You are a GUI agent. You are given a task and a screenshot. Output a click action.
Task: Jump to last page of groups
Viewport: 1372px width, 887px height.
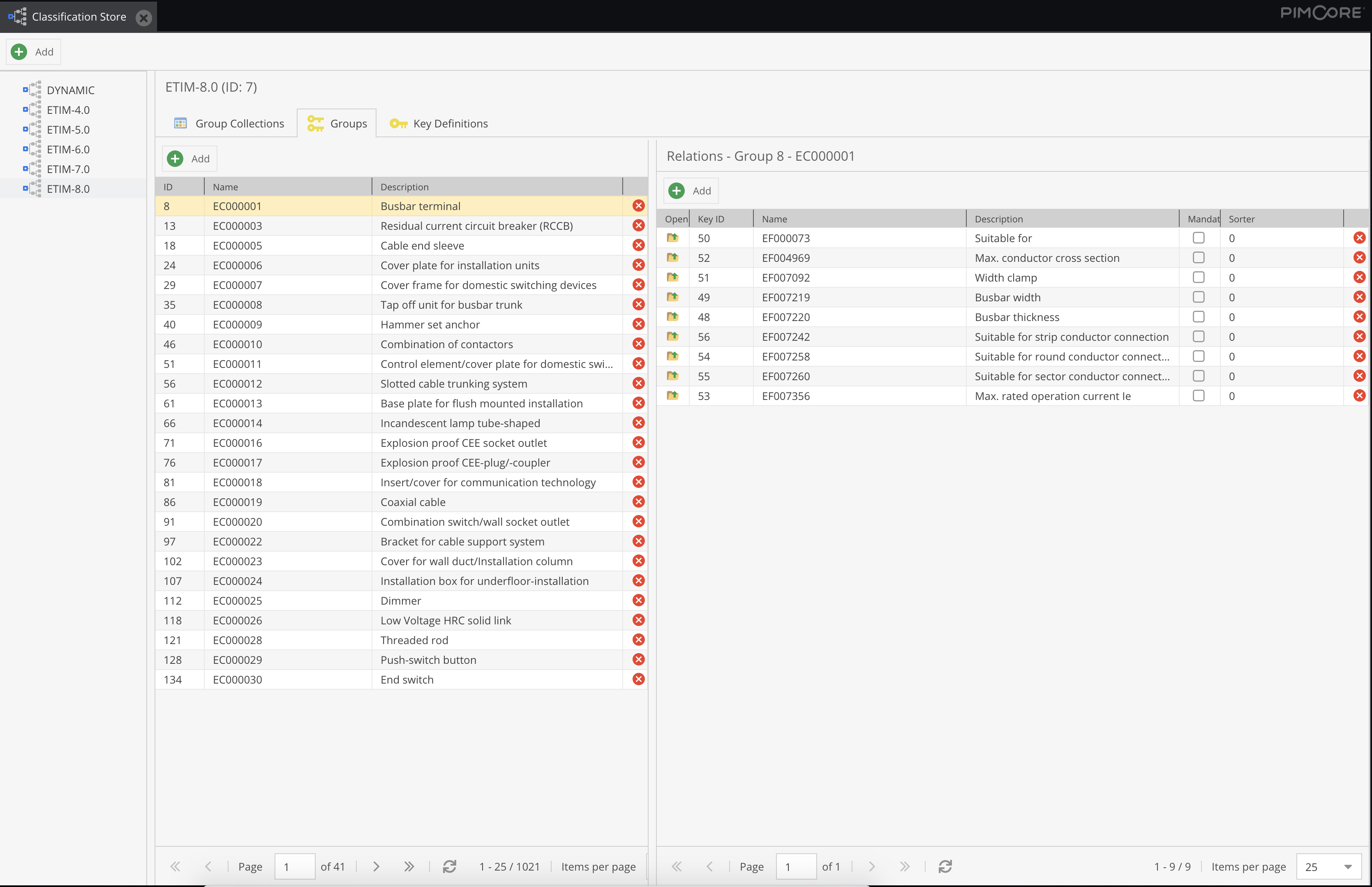[409, 866]
